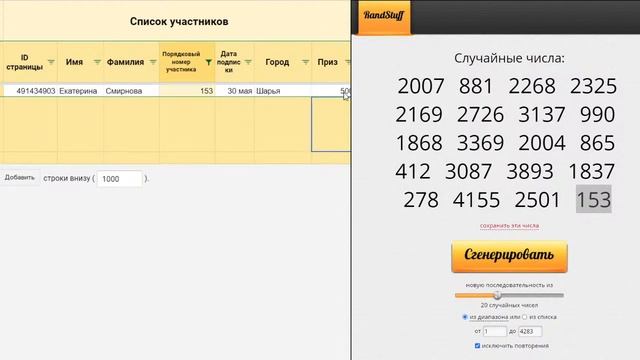Click random number 3087
This screenshot has height=360, width=640.
tap(468, 171)
